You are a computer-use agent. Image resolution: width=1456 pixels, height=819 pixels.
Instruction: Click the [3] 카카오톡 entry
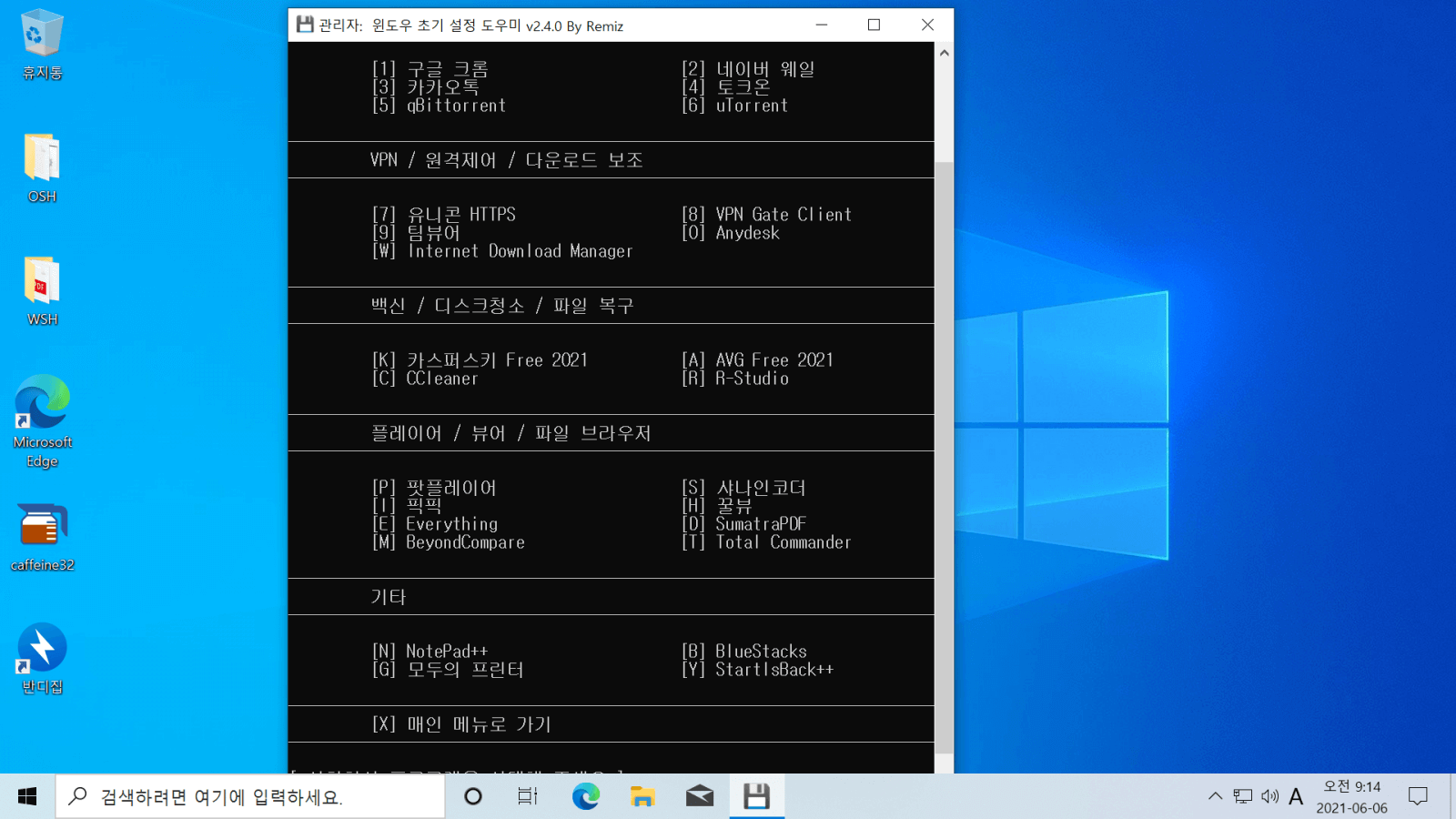pos(425,87)
